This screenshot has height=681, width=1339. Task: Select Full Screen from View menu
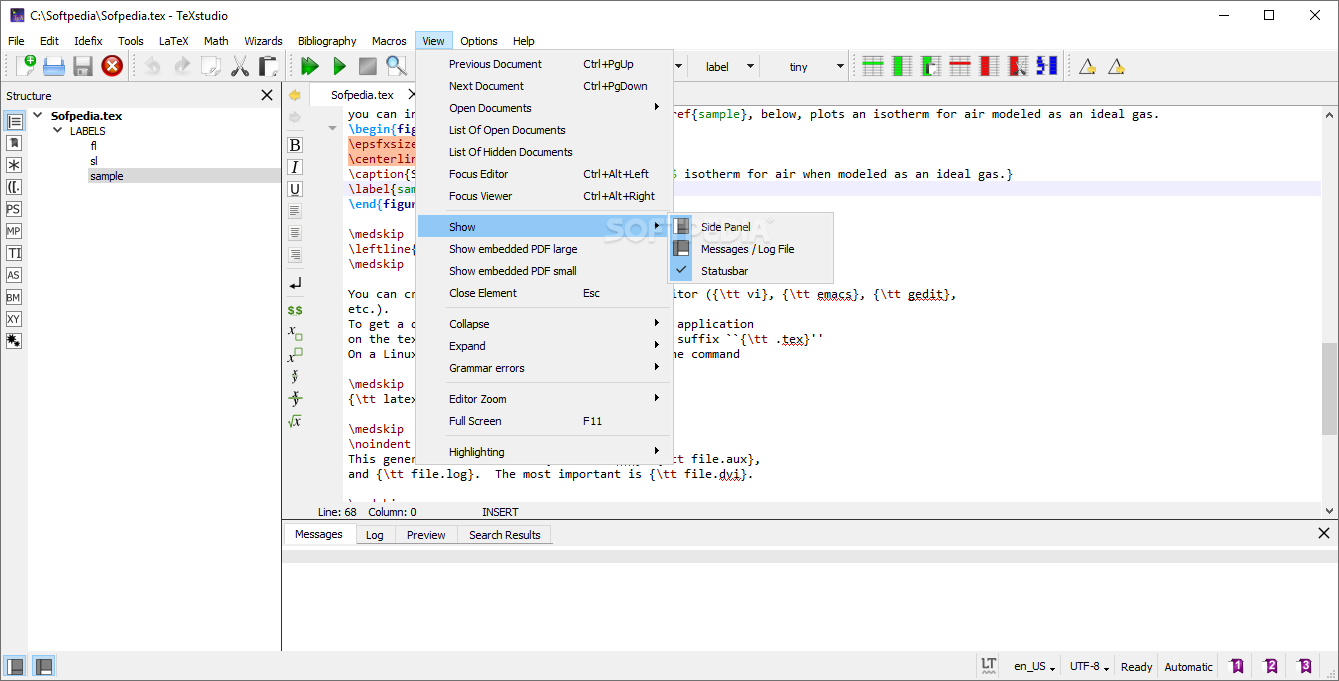pos(545,421)
